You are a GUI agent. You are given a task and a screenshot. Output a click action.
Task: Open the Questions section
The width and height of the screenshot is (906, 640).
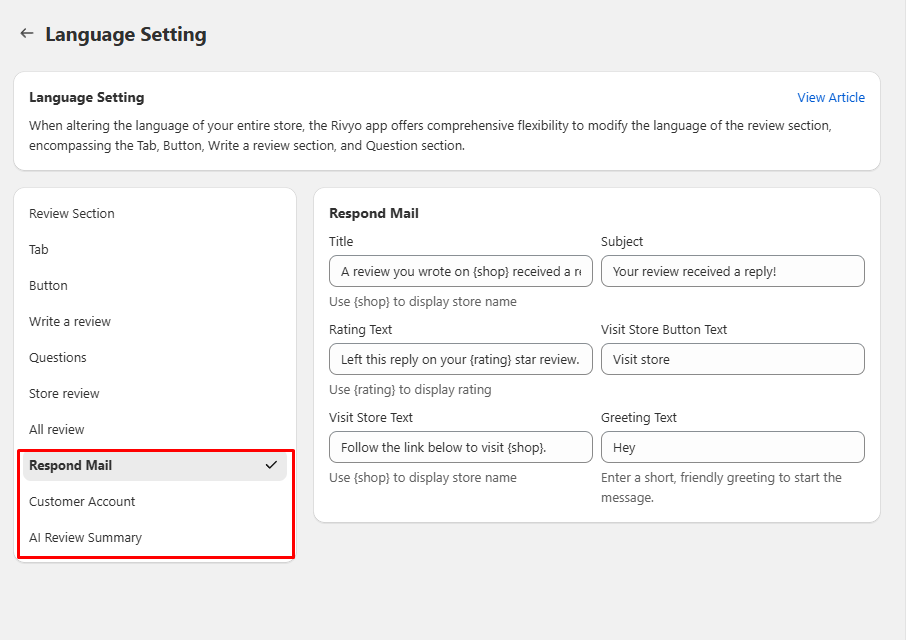[x=58, y=358]
